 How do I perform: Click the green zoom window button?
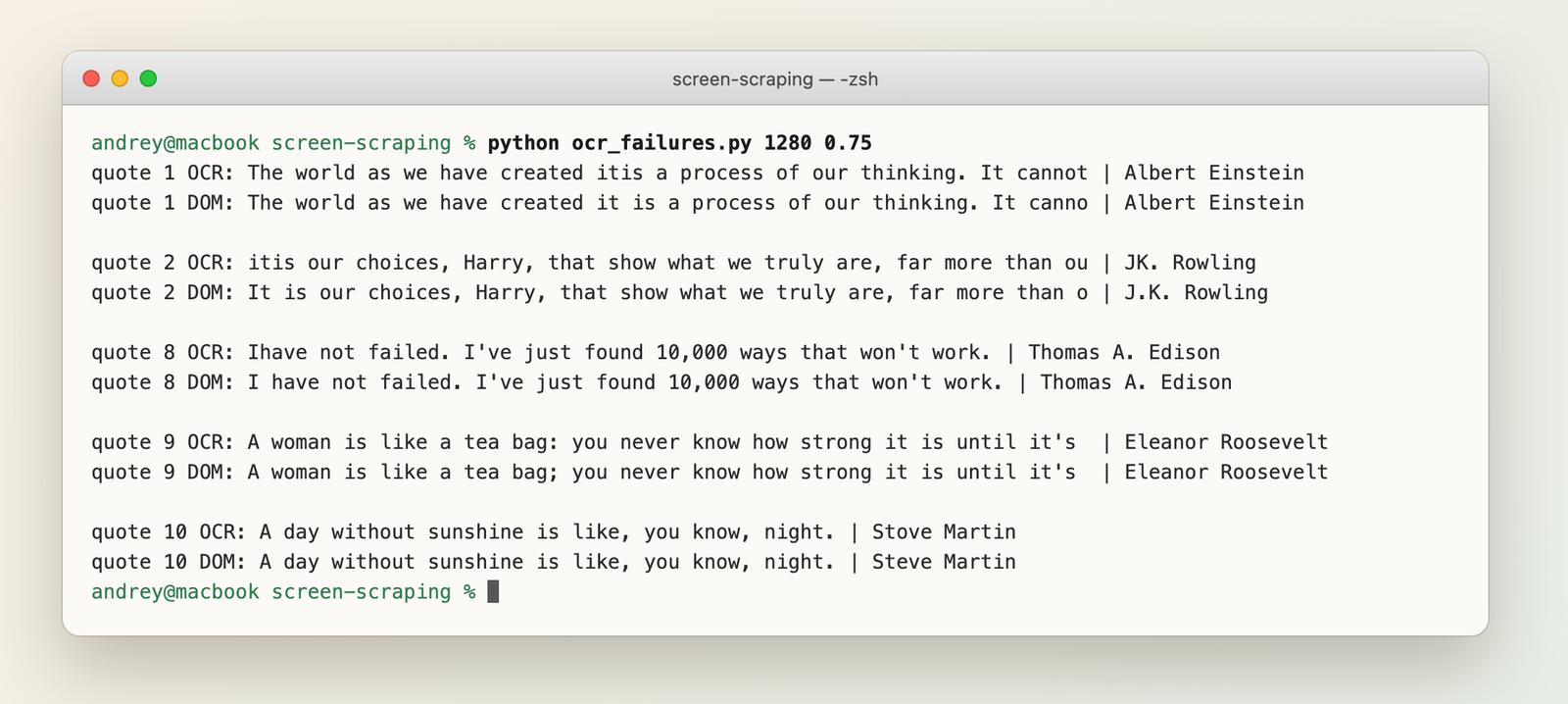148,78
